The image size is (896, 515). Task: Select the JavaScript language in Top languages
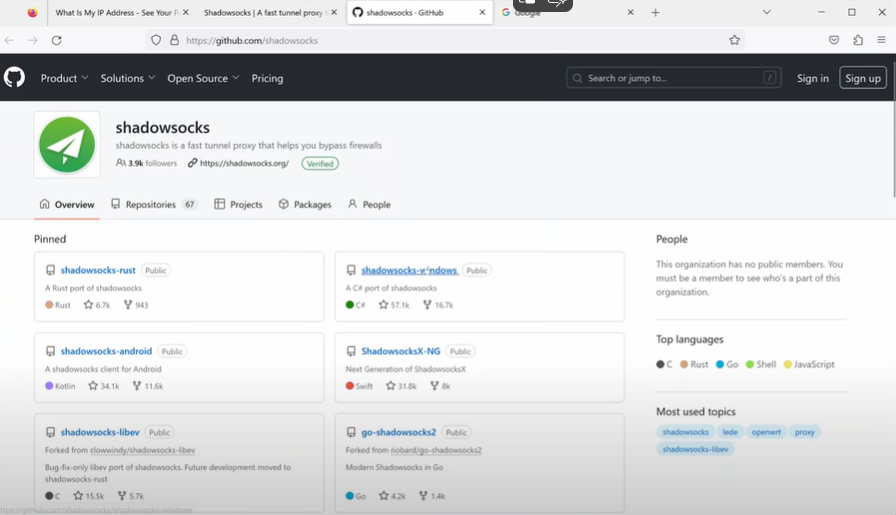[x=809, y=364]
